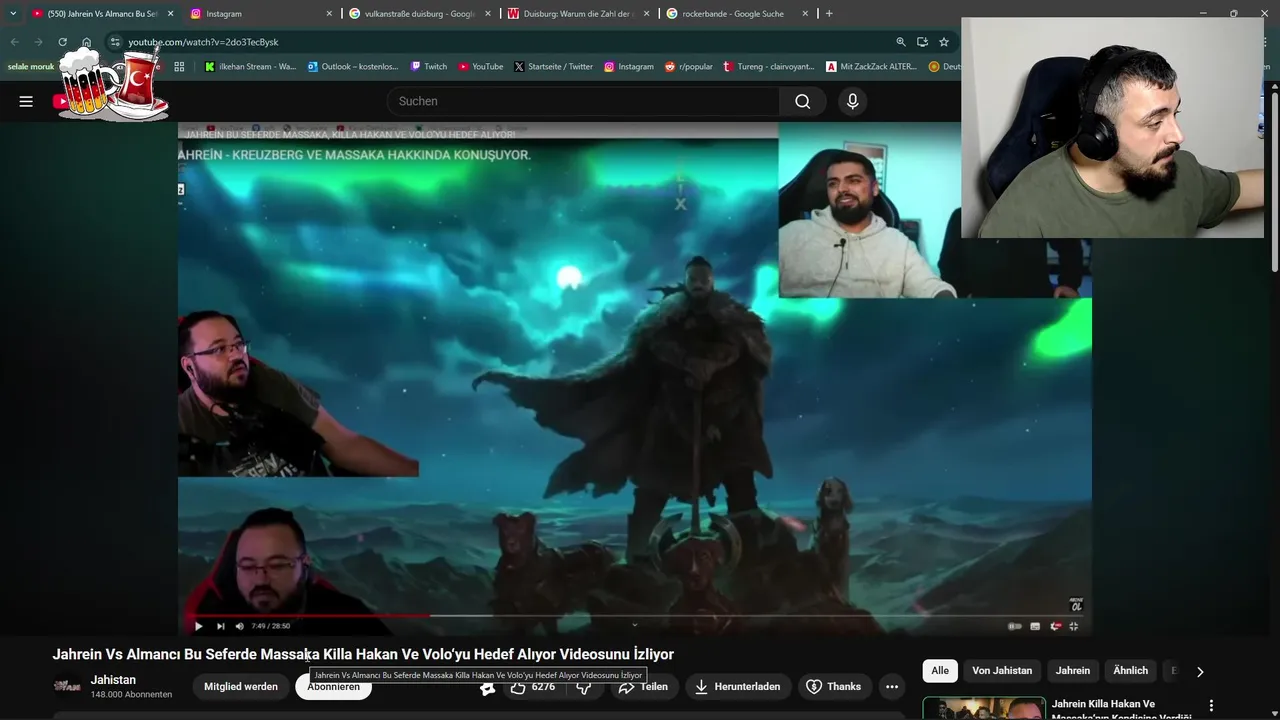View site information icon in address bar

[x=115, y=42]
